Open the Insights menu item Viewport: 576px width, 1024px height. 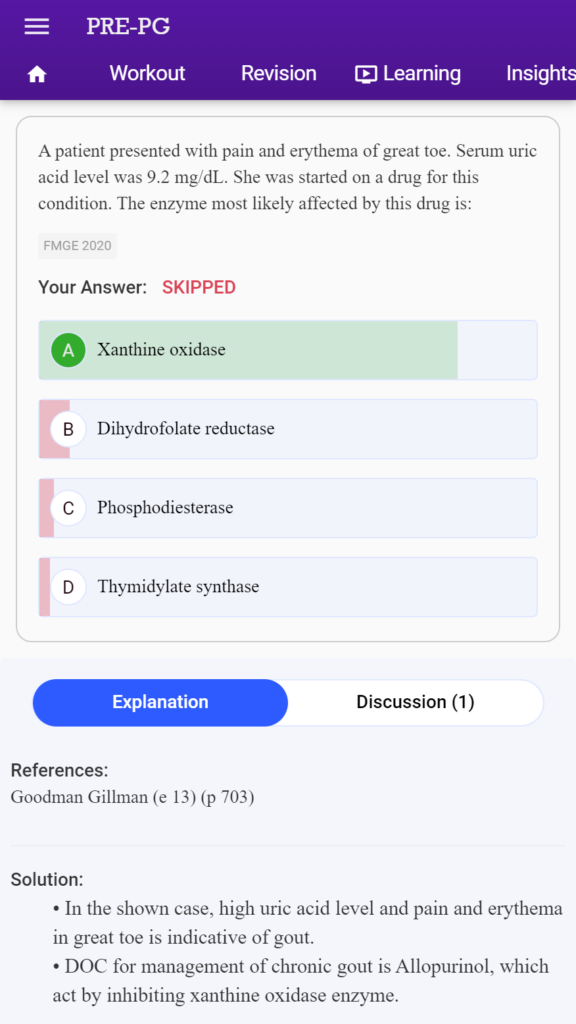coord(541,73)
